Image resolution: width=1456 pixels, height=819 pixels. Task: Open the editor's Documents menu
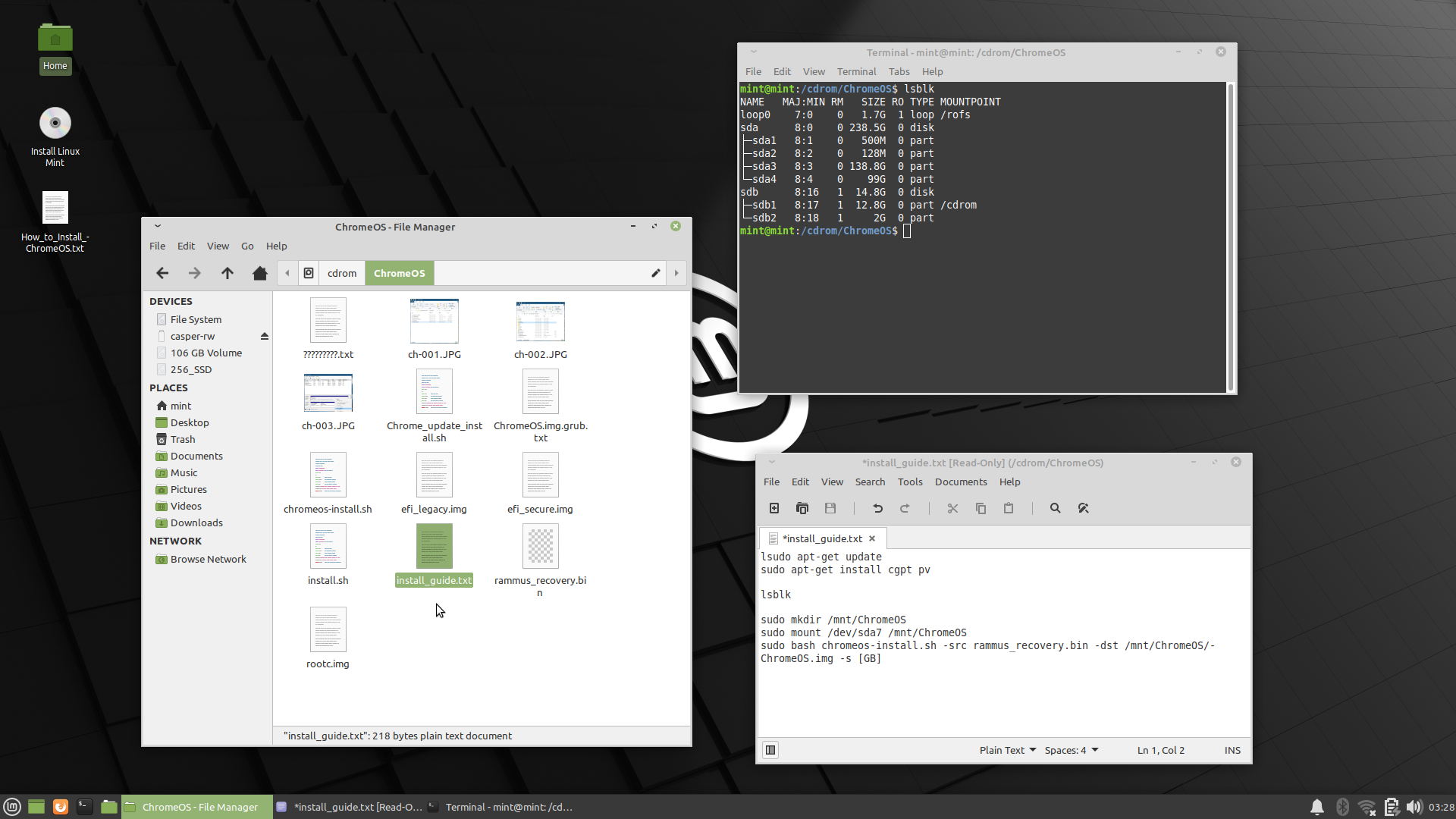point(960,482)
